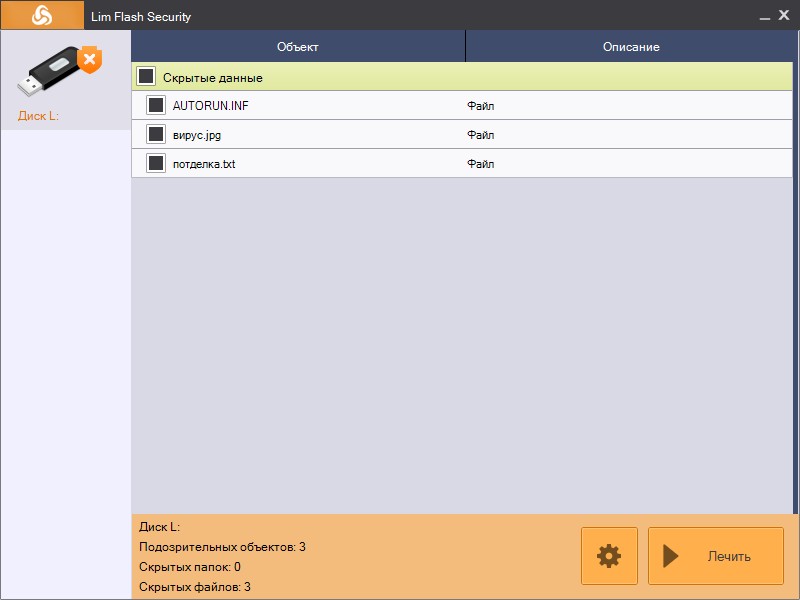This screenshot has width=800, height=600.
Task: Close the Lim Flash Security window
Action: click(784, 15)
